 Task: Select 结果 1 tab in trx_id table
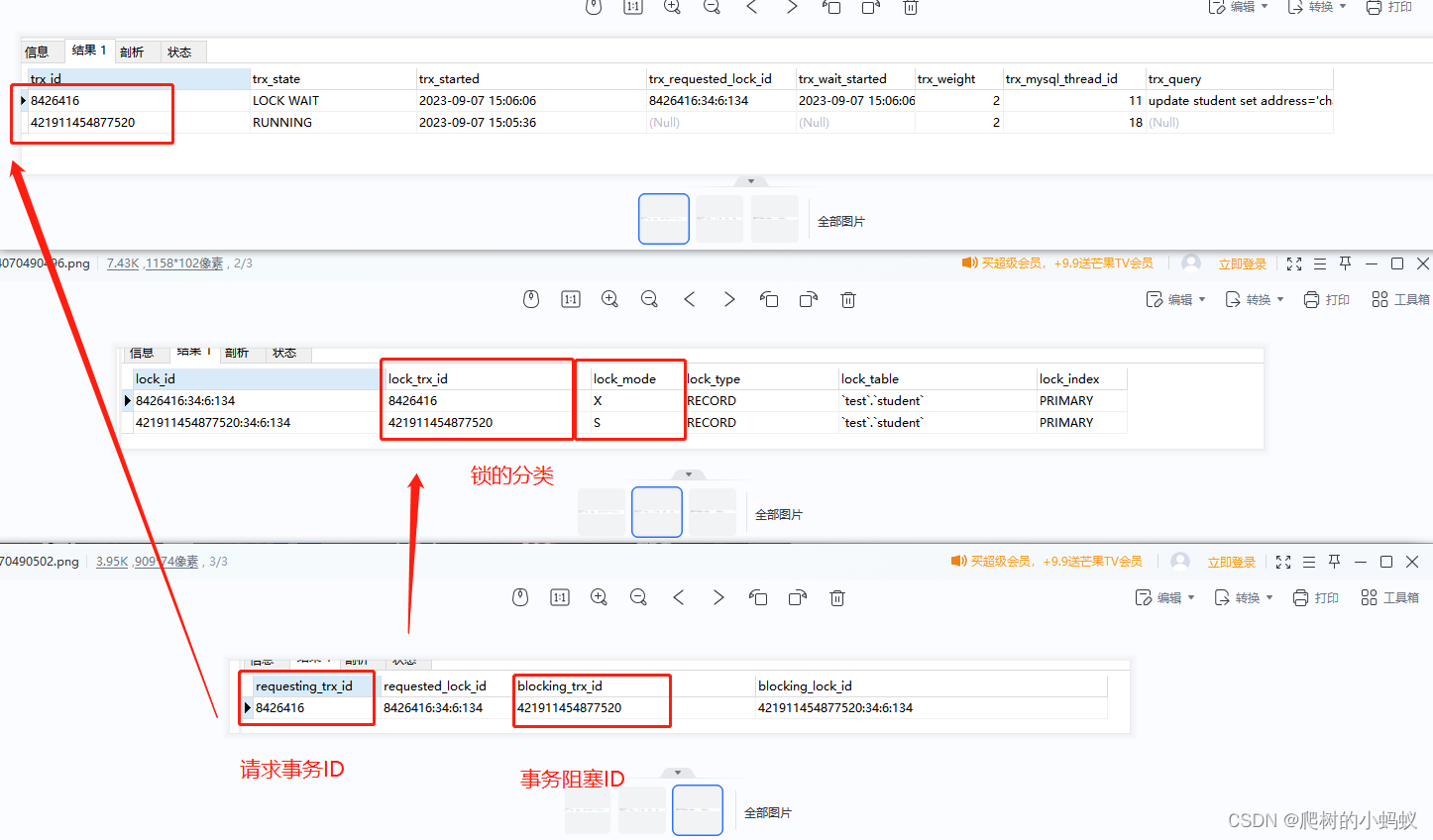[89, 51]
